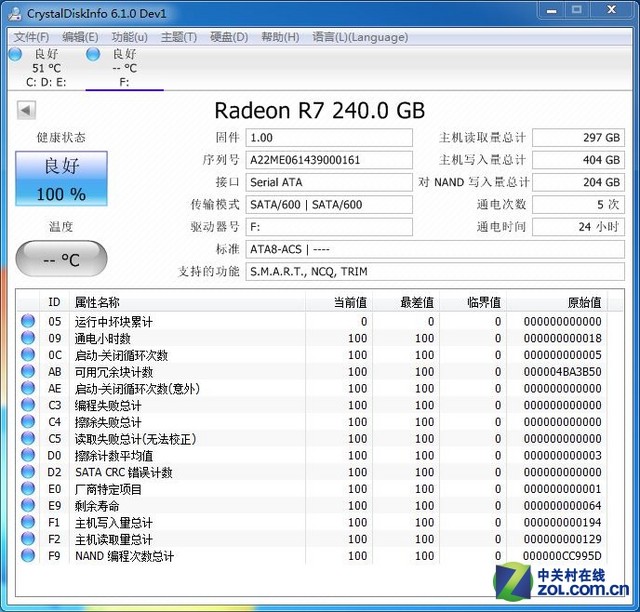Click NAND writes total 204 GB field
This screenshot has width=640, height=612.
point(578,182)
